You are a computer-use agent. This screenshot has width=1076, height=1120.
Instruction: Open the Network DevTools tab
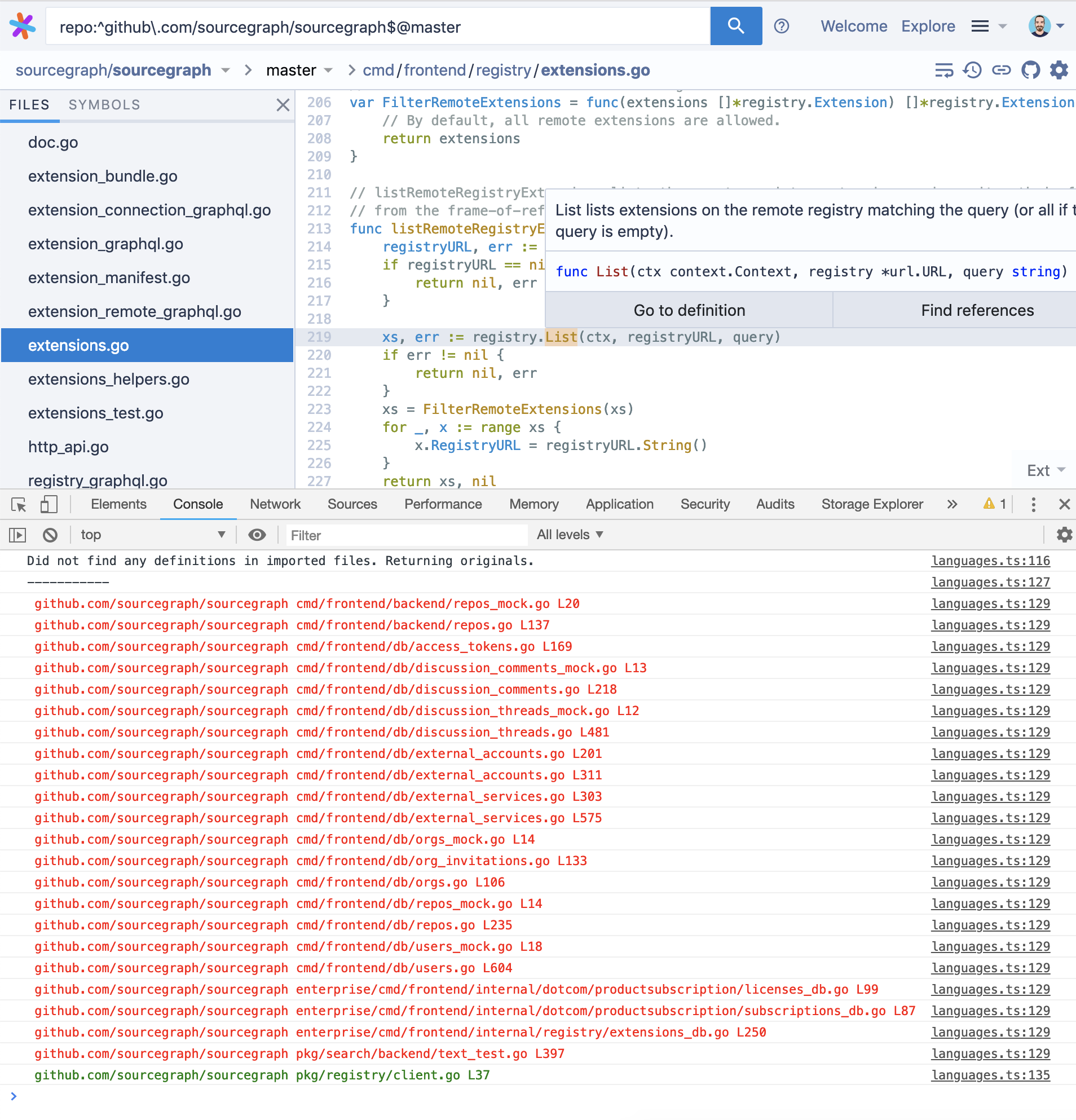(x=275, y=505)
